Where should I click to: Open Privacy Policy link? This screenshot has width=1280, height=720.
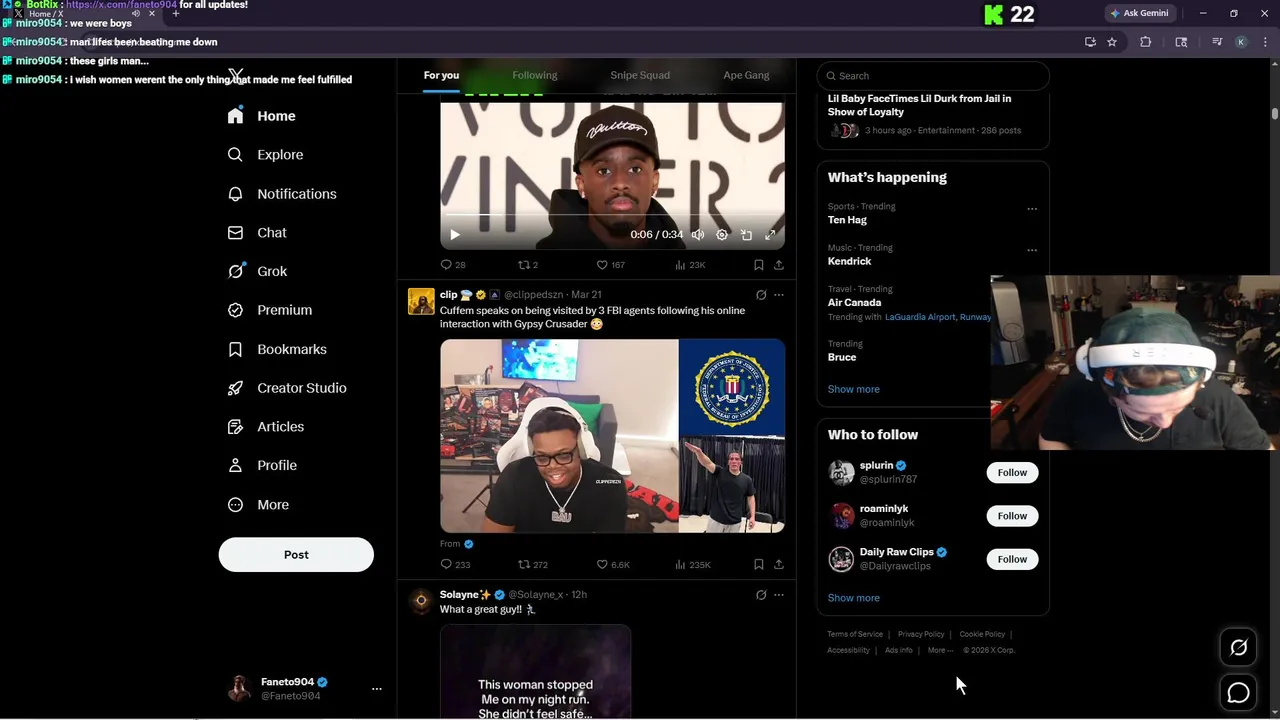click(921, 634)
